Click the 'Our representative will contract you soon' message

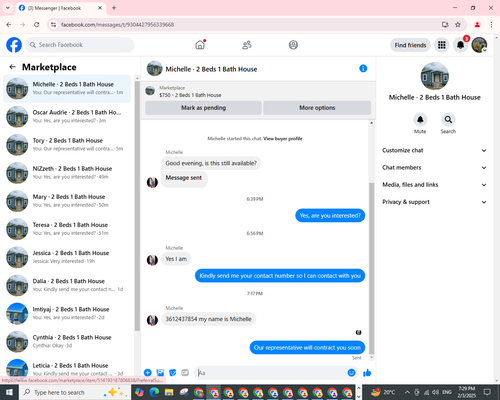pyautogui.click(x=307, y=348)
